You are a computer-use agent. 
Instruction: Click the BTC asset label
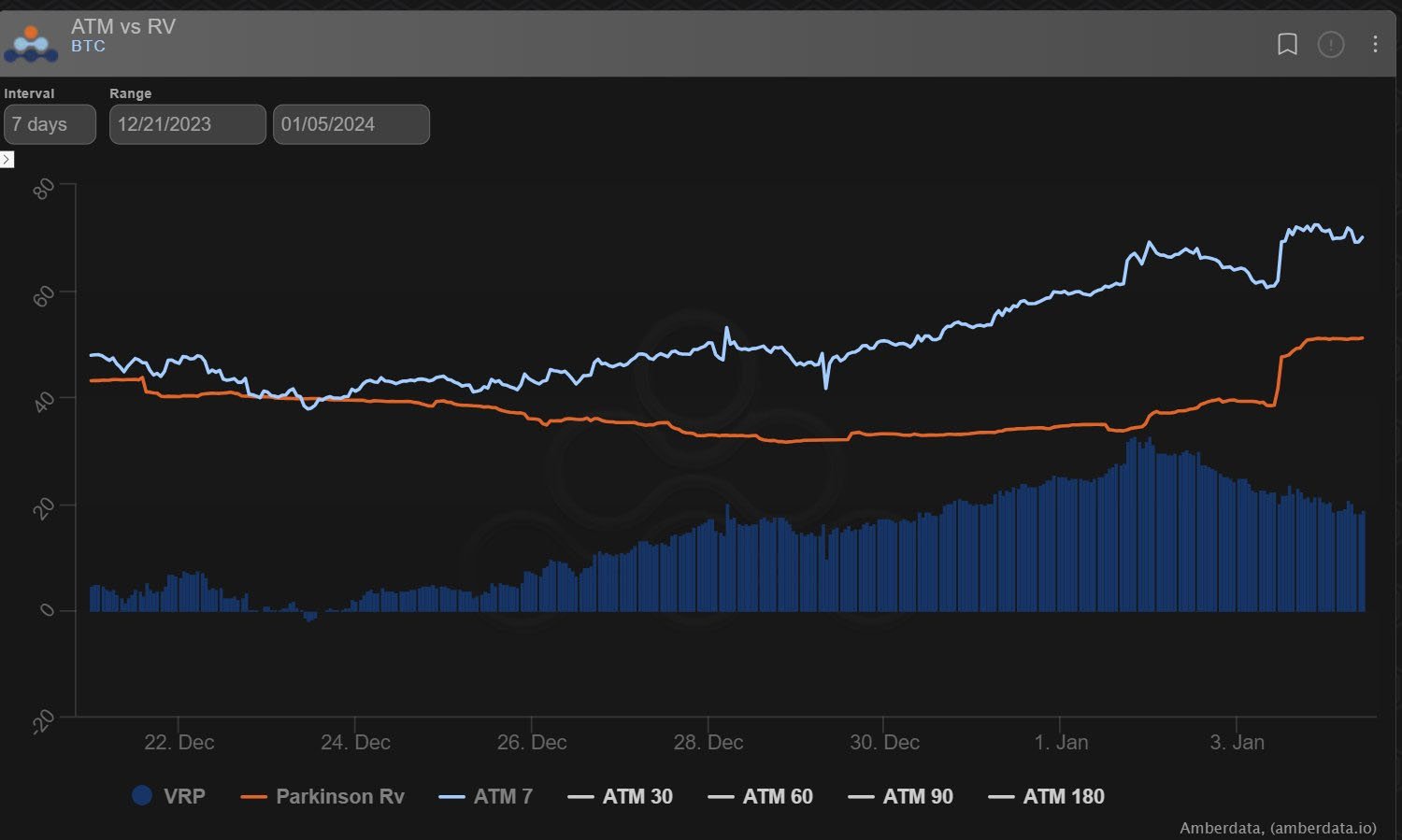88,46
